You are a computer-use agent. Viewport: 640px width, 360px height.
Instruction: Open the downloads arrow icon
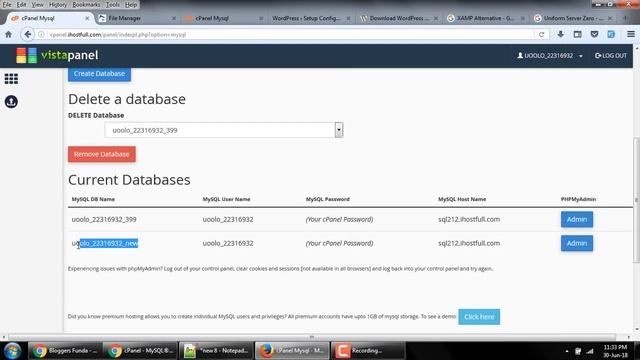(x=560, y=35)
